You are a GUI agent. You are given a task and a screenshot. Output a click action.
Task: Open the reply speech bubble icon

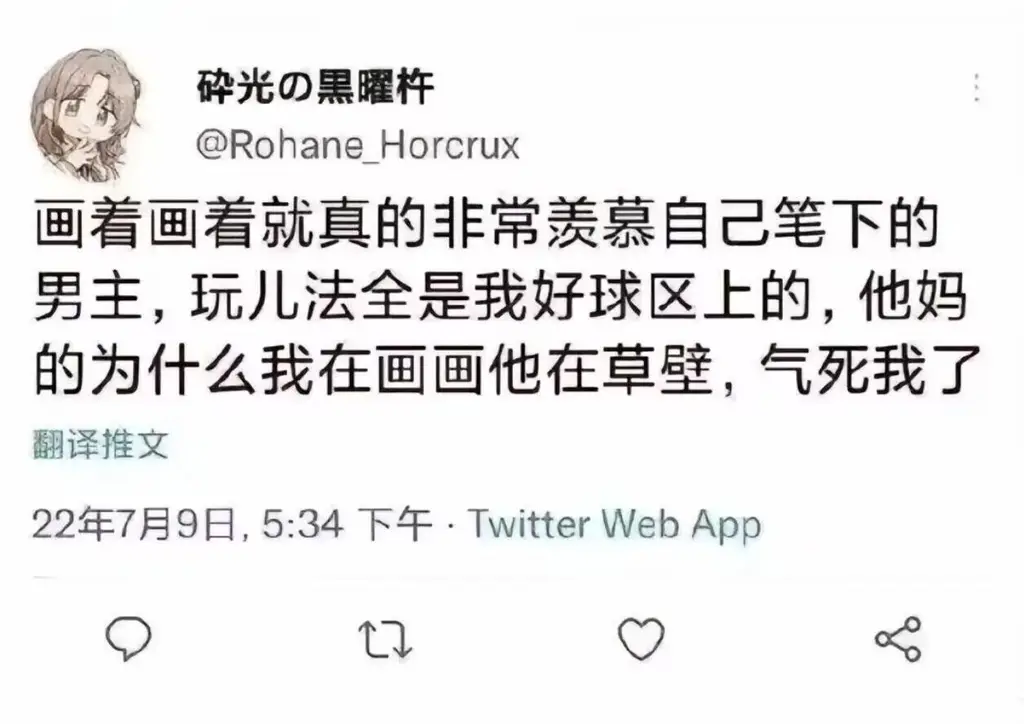tap(128, 638)
